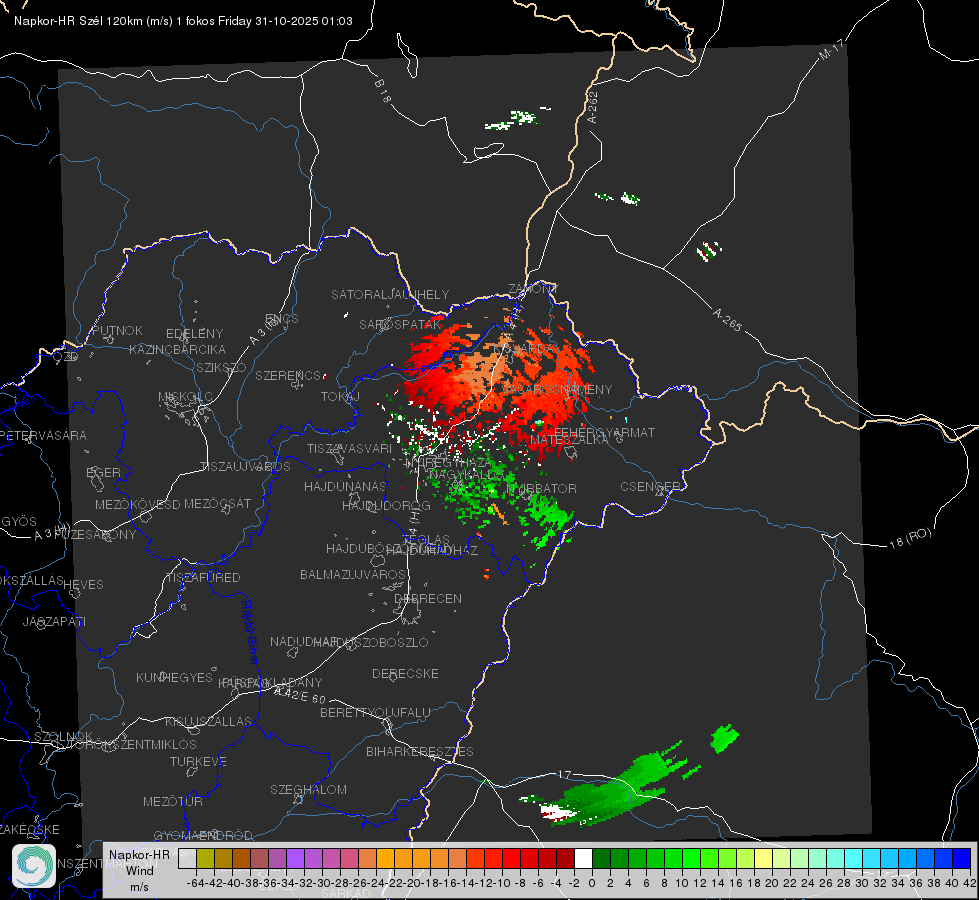979x900 pixels.
Task: Click the KAZINCBARCIKA label
Action: 177,349
